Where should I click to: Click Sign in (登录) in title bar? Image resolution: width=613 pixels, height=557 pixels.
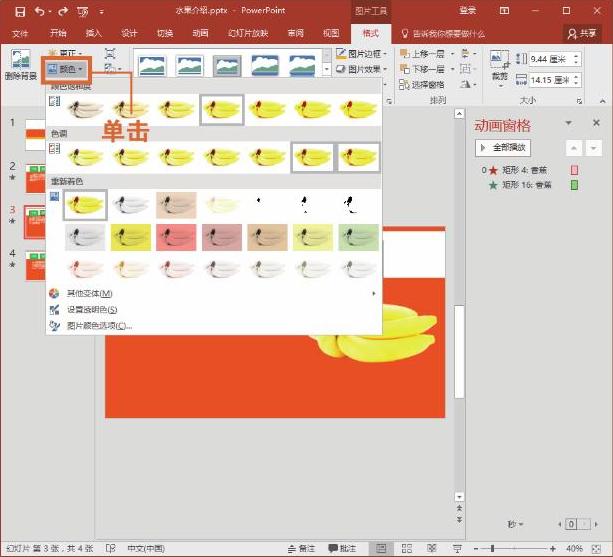(467, 11)
